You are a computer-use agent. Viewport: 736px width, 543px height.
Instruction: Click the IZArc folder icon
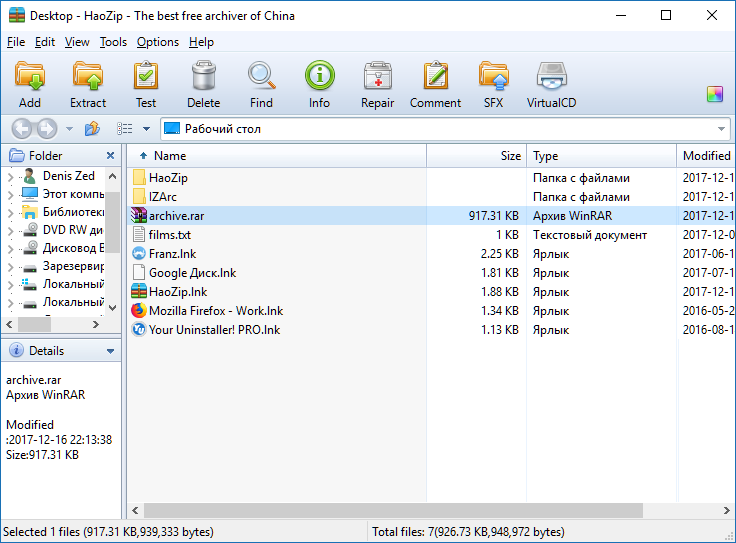click(139, 196)
